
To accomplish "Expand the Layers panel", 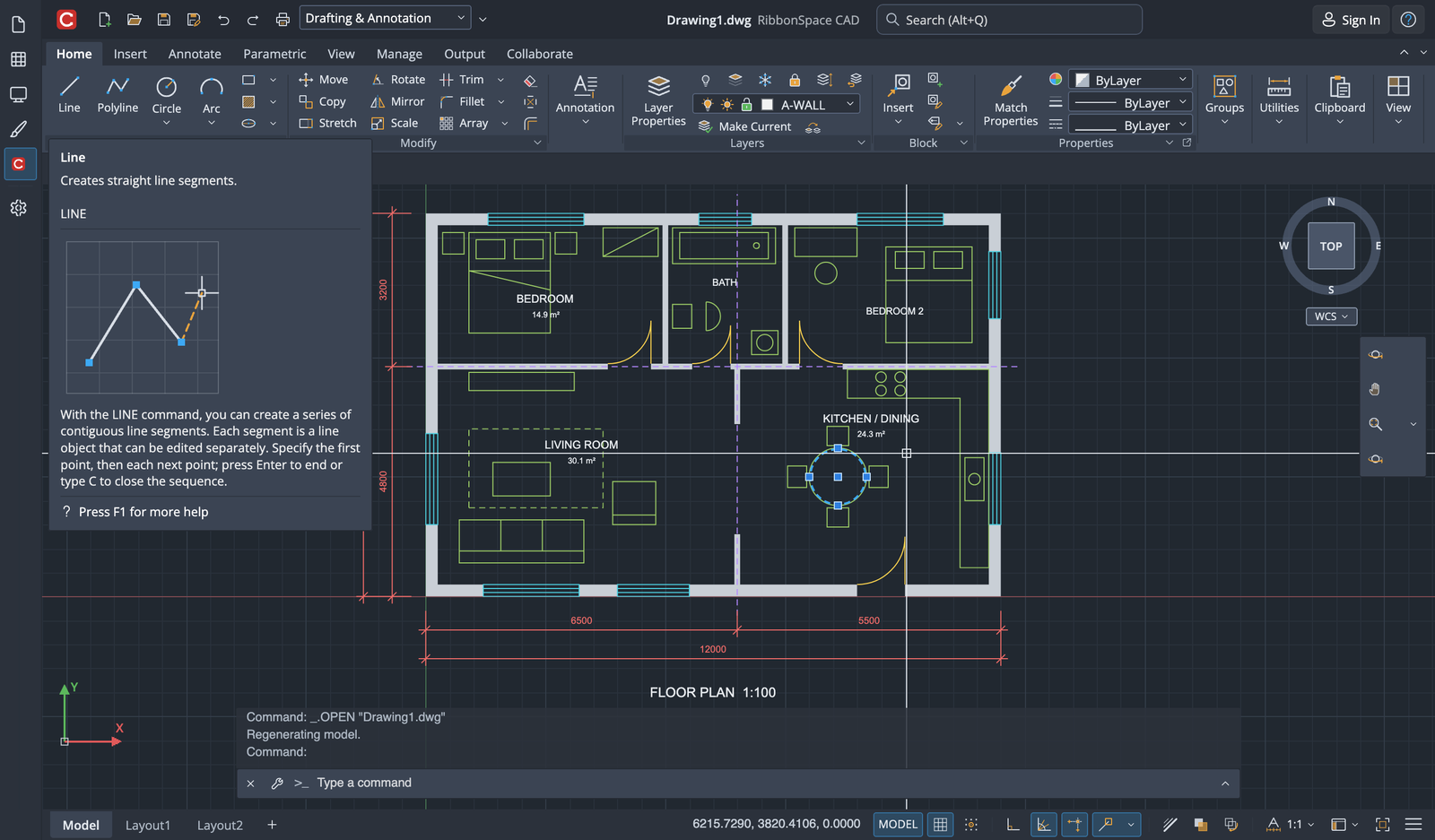I will [x=861, y=143].
